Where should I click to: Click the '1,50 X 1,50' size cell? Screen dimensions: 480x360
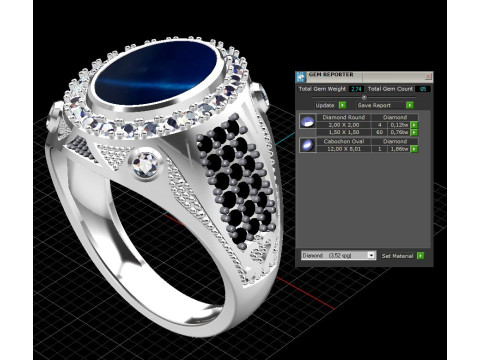coord(343,133)
